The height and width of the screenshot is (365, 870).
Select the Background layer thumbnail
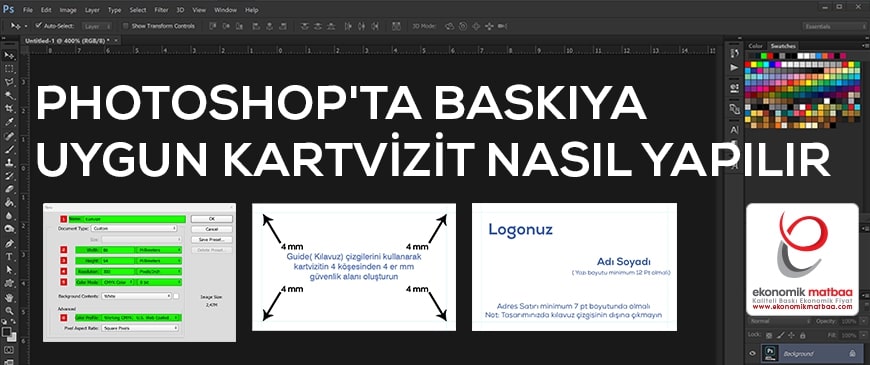pyautogui.click(x=770, y=353)
